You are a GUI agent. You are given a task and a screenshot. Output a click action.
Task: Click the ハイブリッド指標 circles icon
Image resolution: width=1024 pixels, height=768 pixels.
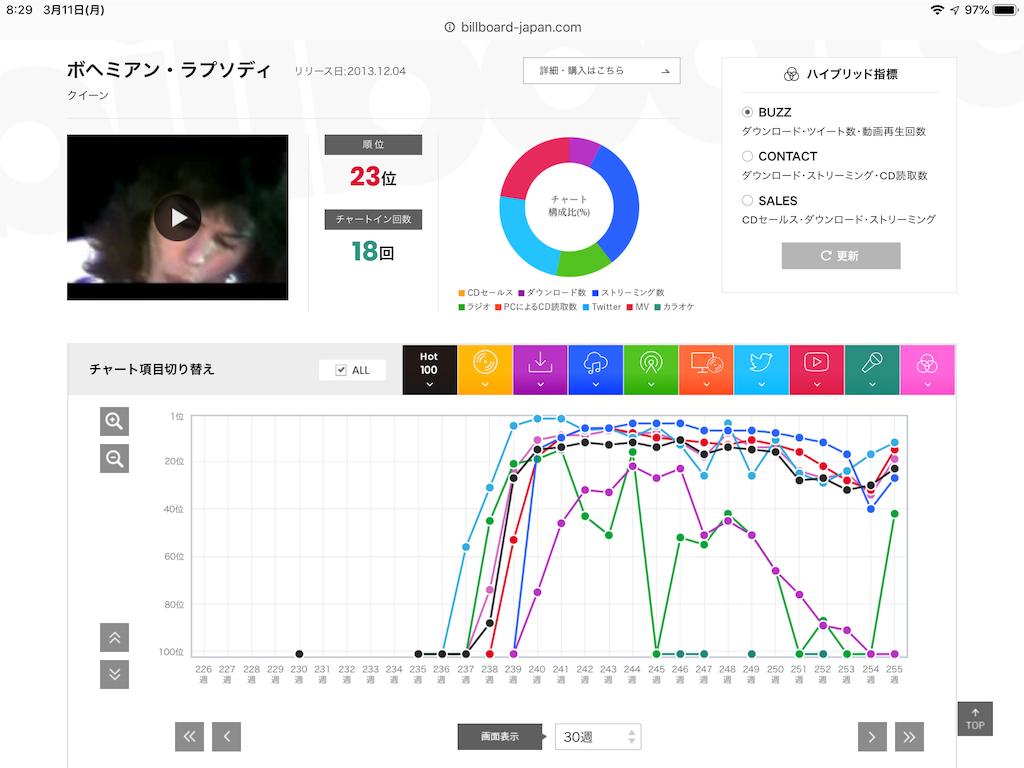pyautogui.click(x=791, y=74)
